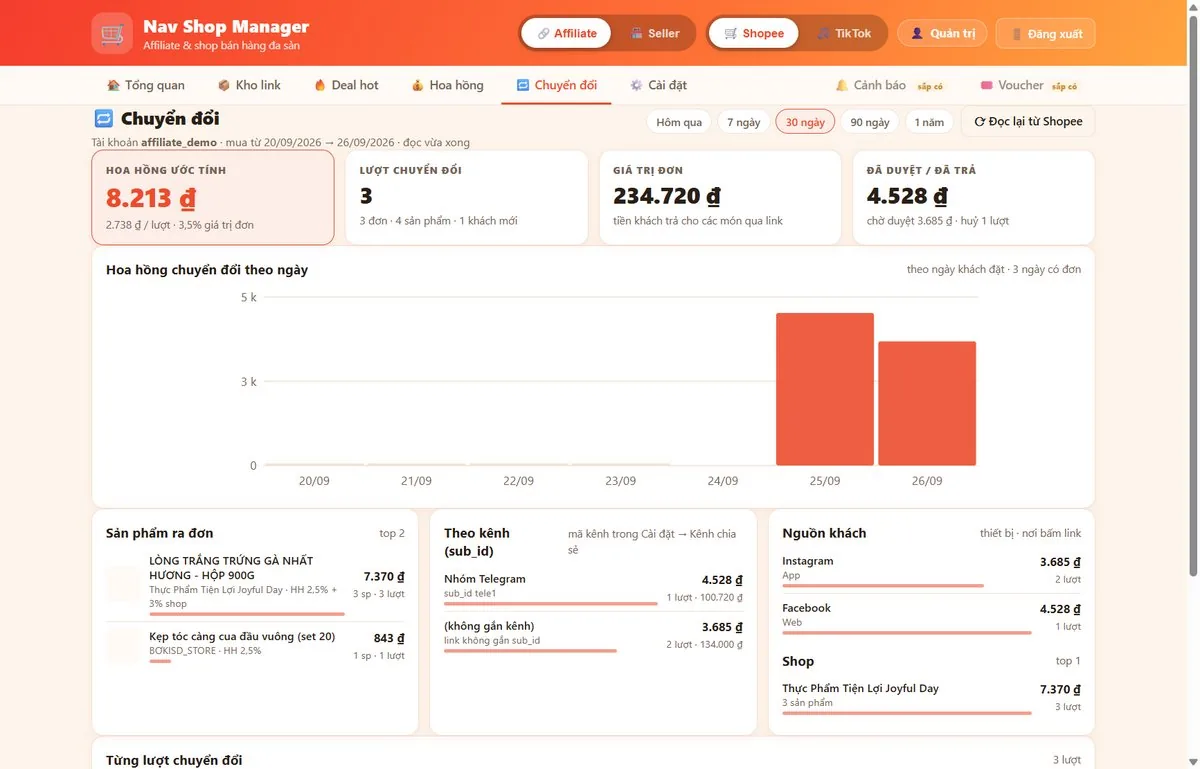Click the 26/09 chart bar
Screen dimensions: 1200x769
(927, 403)
